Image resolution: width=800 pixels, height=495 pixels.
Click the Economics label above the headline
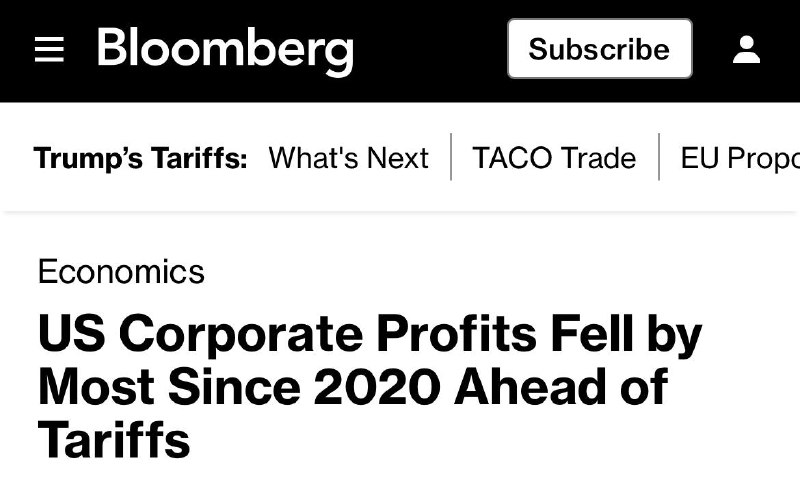point(121,271)
